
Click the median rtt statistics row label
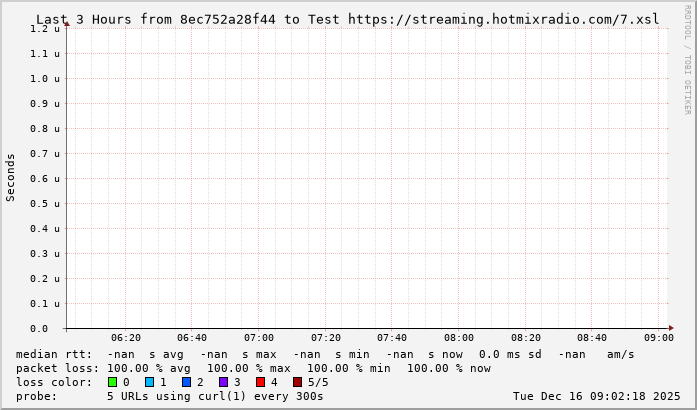pyautogui.click(x=54, y=354)
